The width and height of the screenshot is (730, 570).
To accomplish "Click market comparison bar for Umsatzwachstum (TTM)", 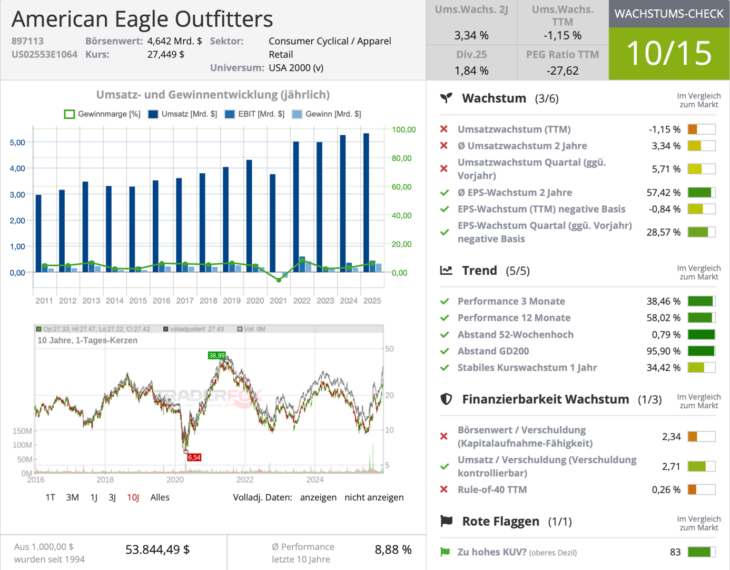I will click(x=701, y=129).
